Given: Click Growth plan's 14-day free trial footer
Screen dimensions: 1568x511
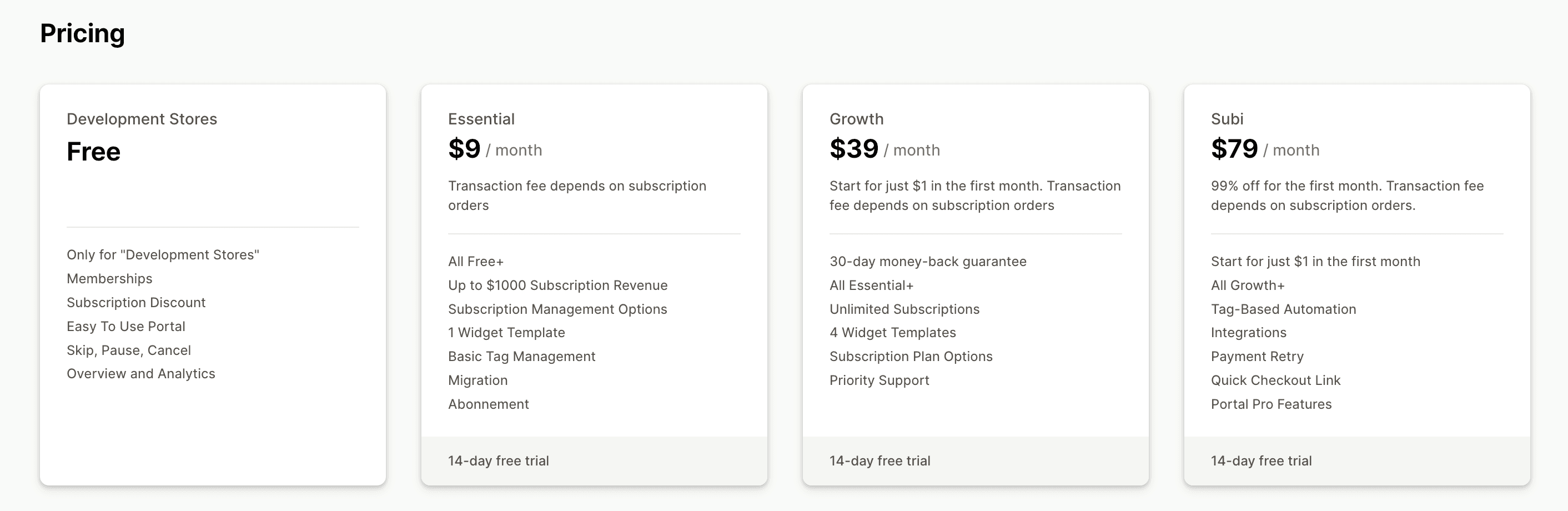Looking at the screenshot, I should coord(975,460).
